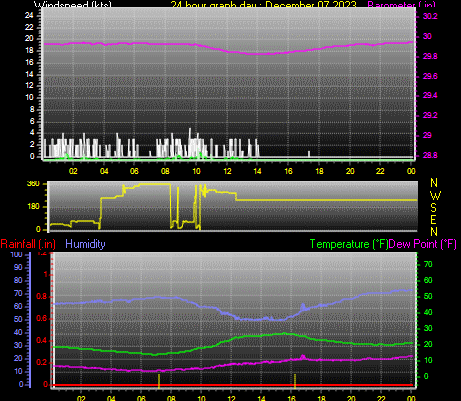
Task: Click the 30.2 barometer axis value
Action: pyautogui.click(x=430, y=16)
